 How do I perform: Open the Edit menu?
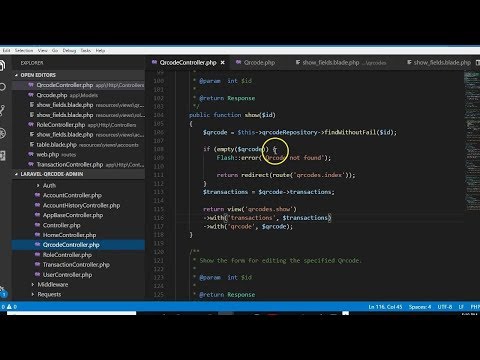tap(6, 51)
